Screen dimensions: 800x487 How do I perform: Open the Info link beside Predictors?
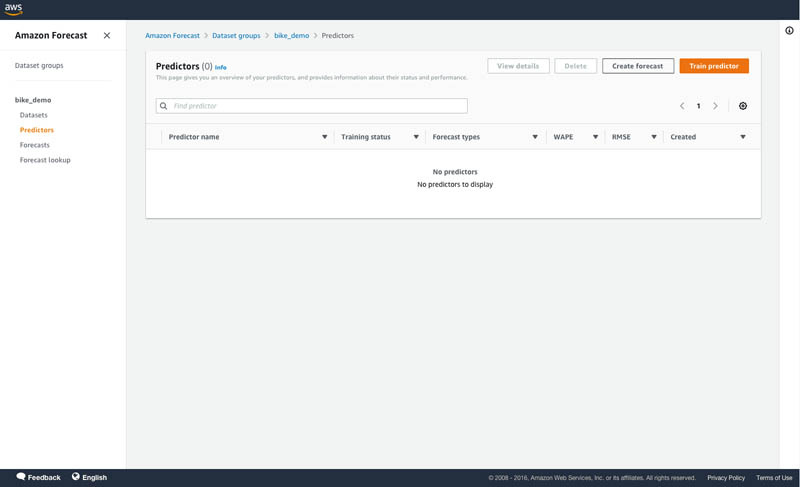[x=220, y=67]
